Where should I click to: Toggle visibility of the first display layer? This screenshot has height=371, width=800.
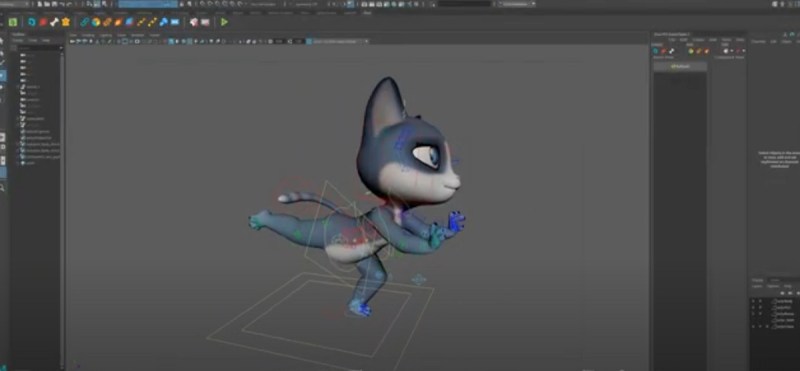753,301
